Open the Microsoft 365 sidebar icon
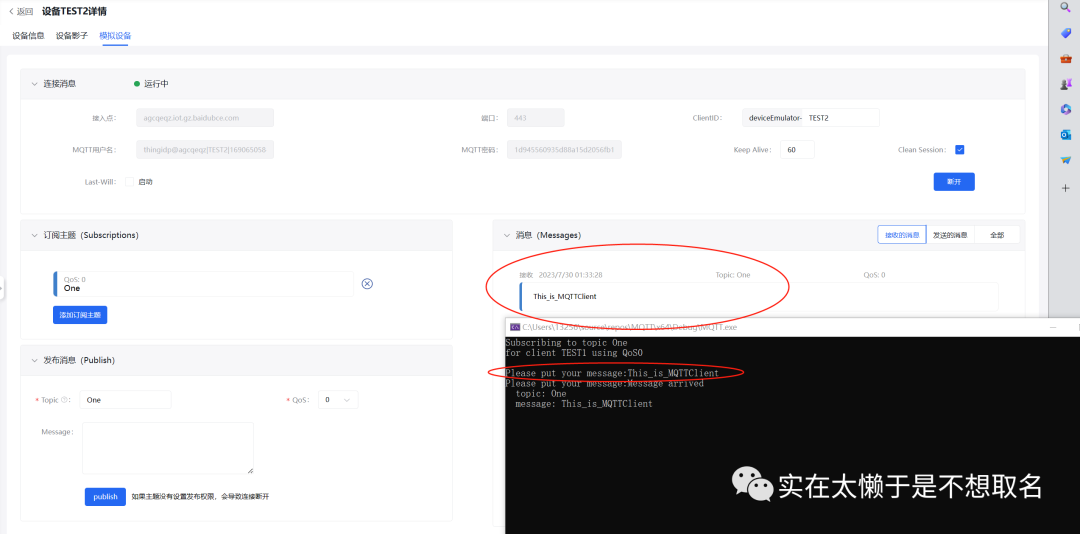 (x=1065, y=109)
